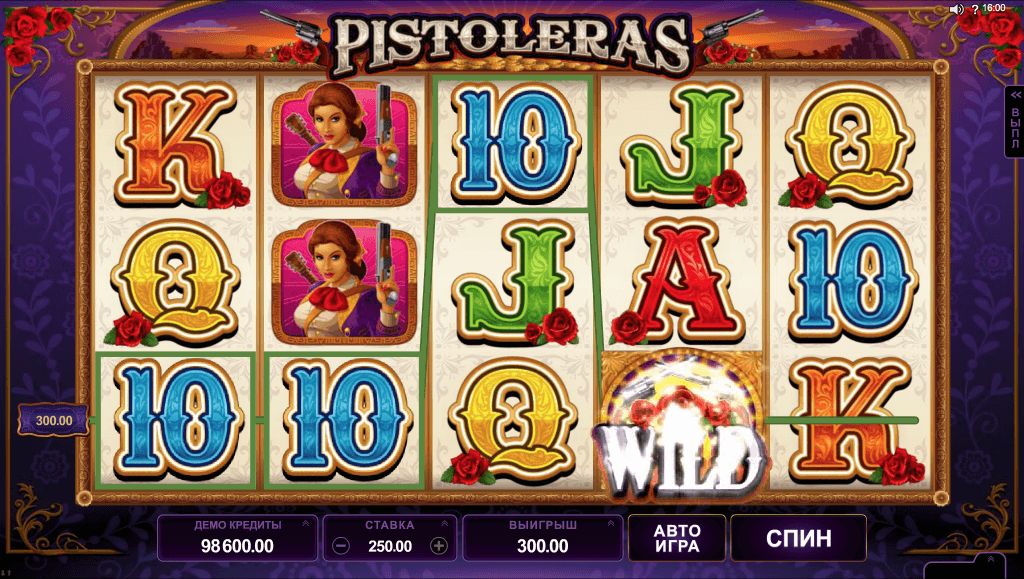The height and width of the screenshot is (579, 1024).
Task: Expand the Выпл paytable side tab
Action: point(1015,121)
